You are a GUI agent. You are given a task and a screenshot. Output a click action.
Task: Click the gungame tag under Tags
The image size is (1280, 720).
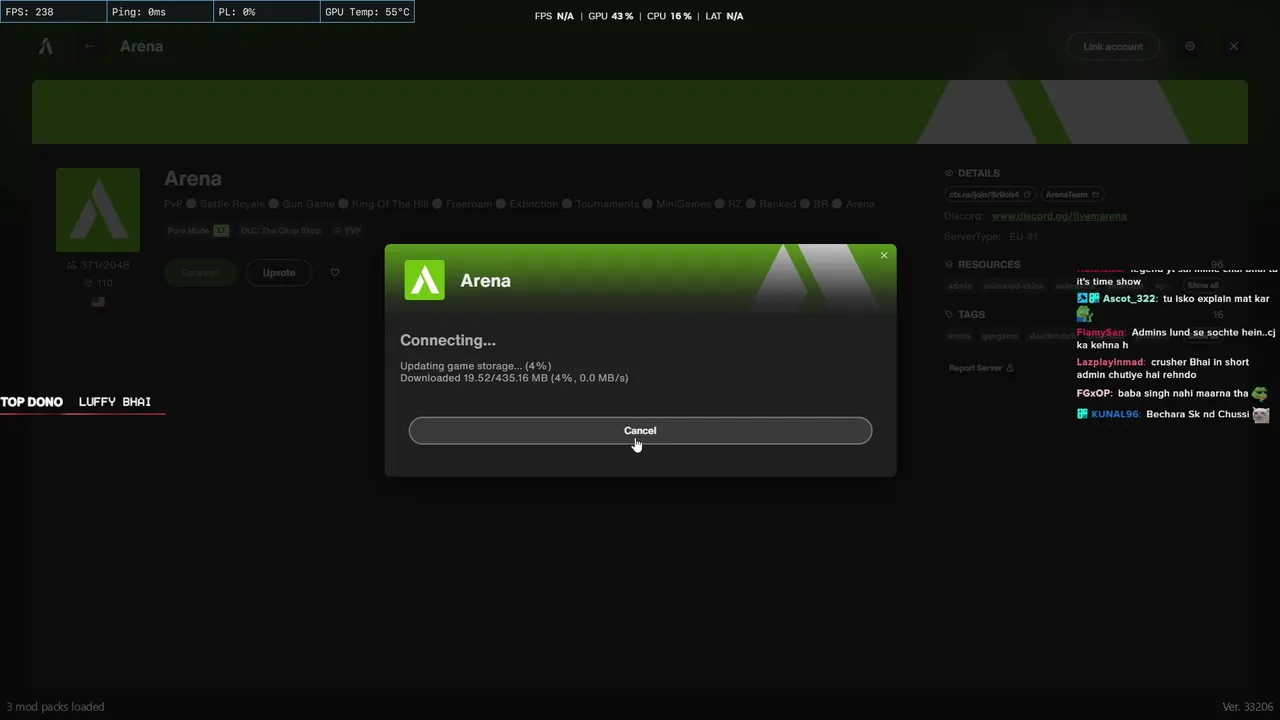pyautogui.click(x=999, y=336)
